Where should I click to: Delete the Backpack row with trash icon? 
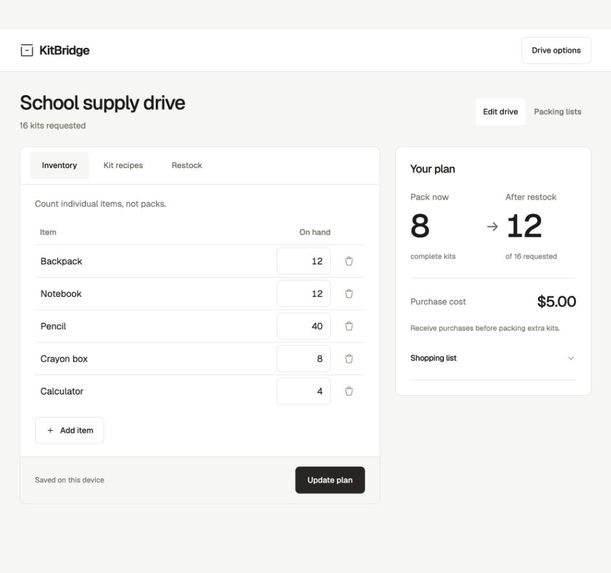click(349, 261)
